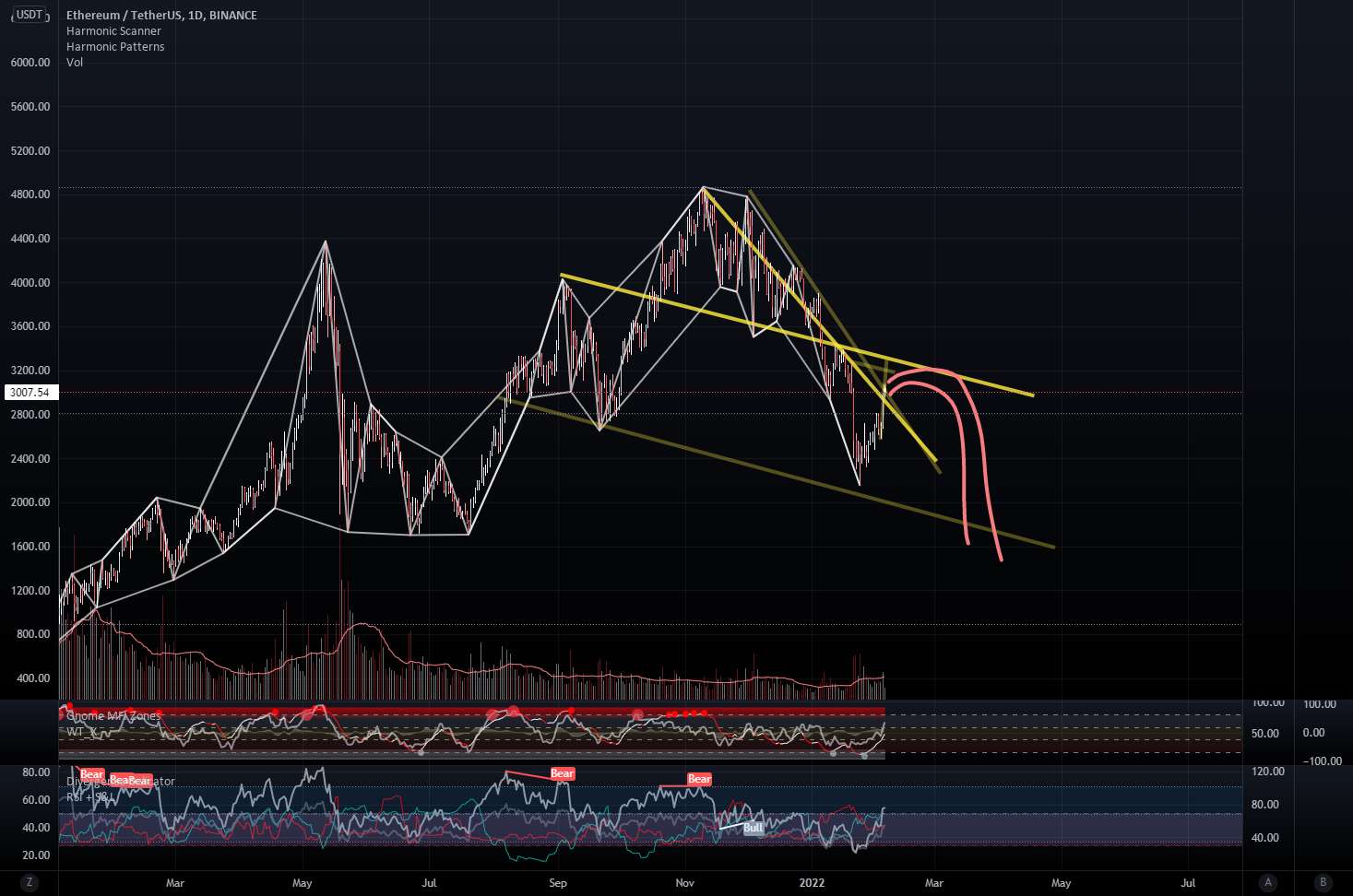Click the 5600.00 price axis label
The image size is (1353, 896).
30,106
